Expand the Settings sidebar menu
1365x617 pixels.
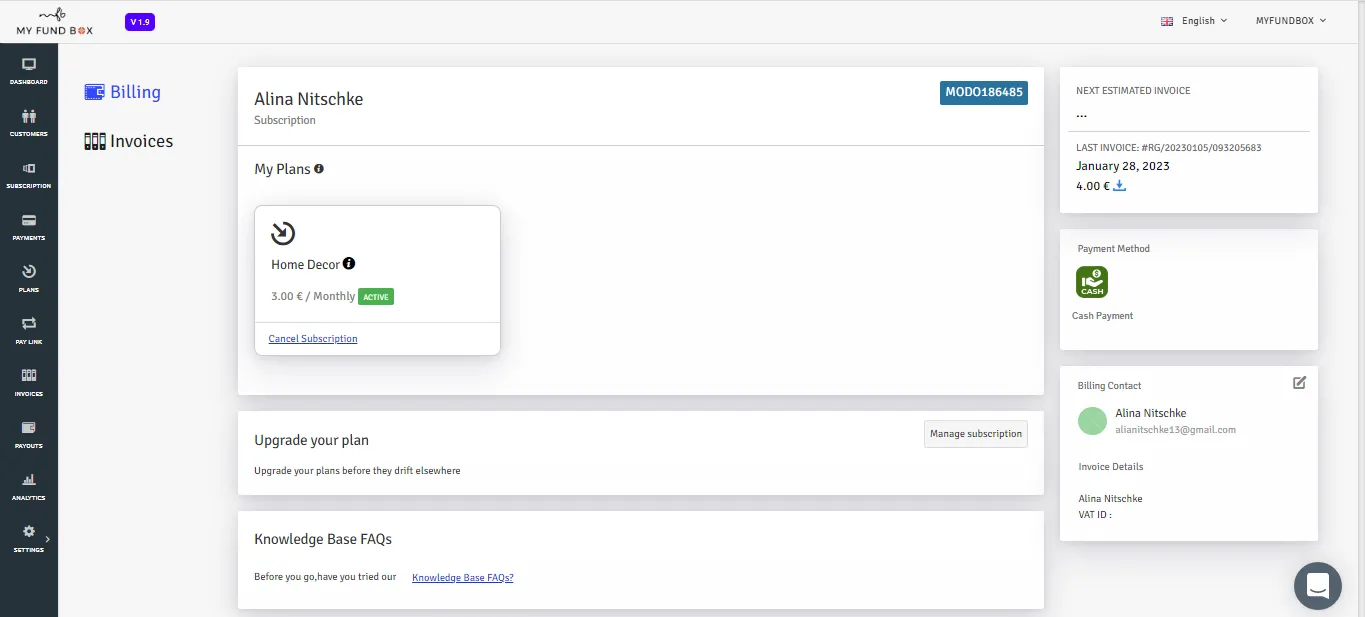click(x=29, y=538)
